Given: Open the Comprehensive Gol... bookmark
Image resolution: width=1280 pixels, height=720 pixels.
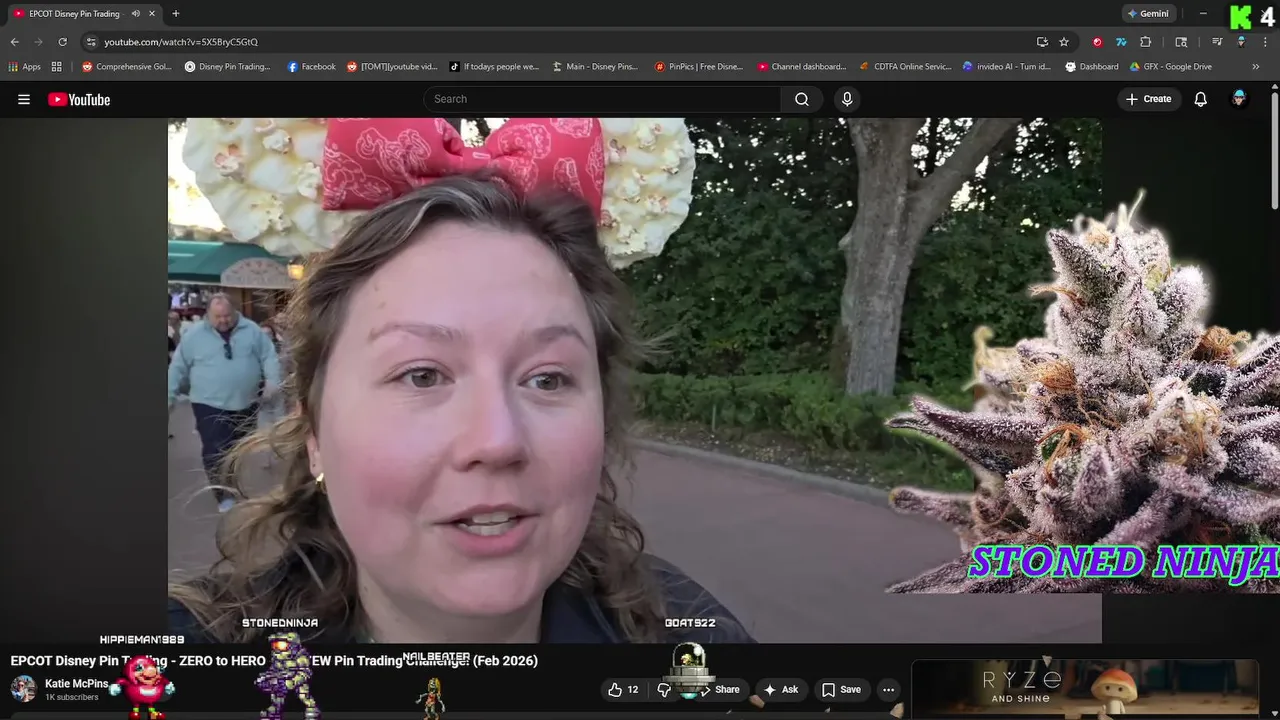Looking at the screenshot, I should click(x=127, y=67).
